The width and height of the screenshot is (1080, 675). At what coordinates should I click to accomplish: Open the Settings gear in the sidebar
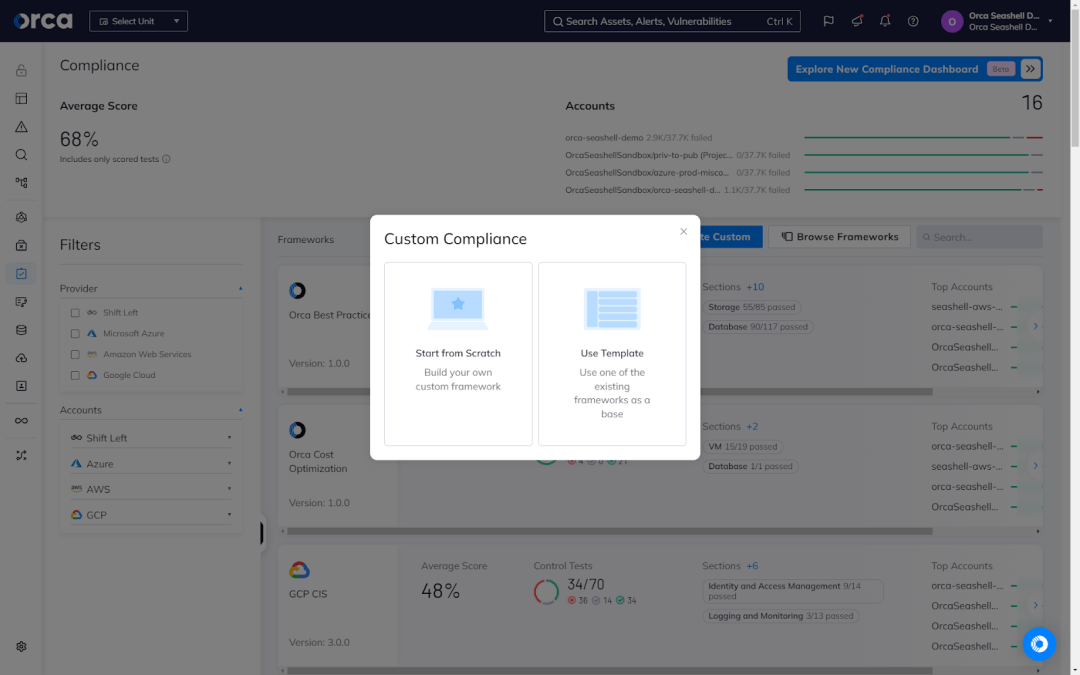click(21, 647)
